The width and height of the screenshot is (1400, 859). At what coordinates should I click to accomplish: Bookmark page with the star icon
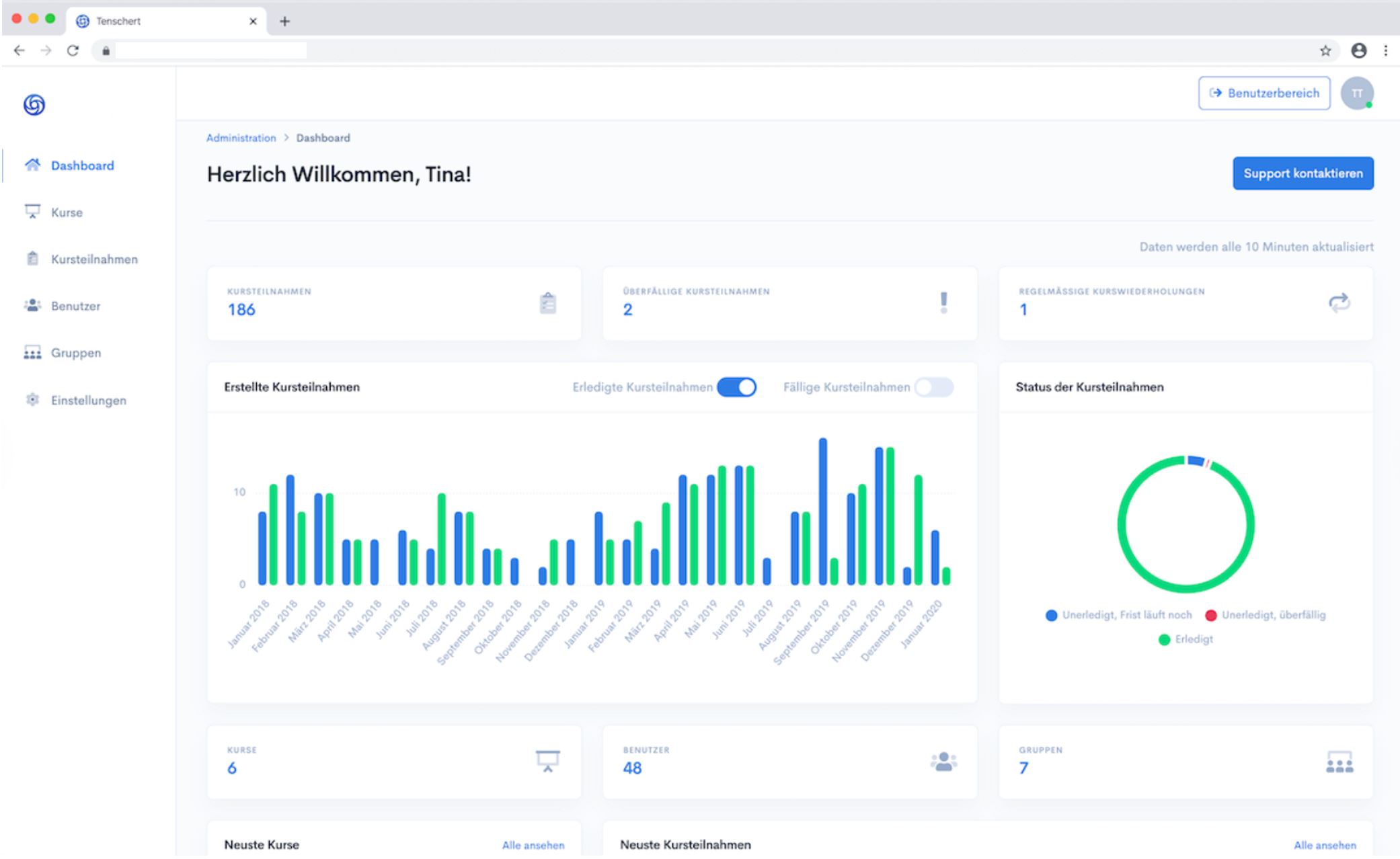(x=1325, y=50)
